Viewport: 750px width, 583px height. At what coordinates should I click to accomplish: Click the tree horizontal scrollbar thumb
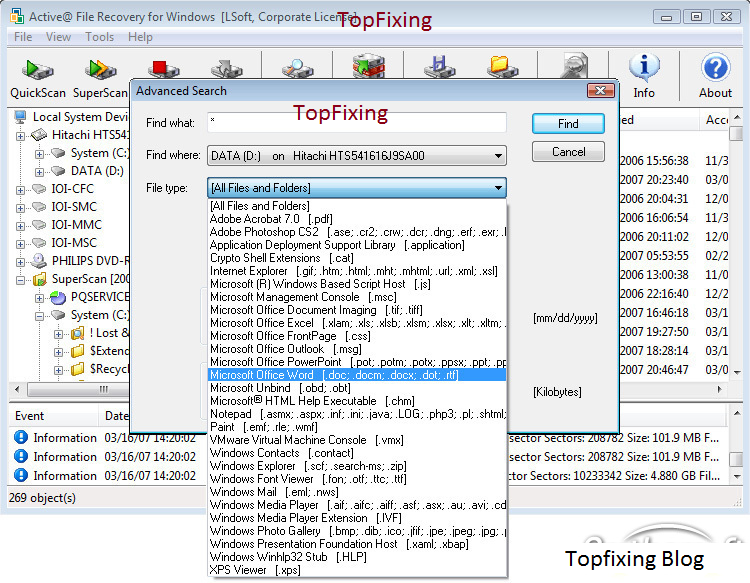click(78, 390)
